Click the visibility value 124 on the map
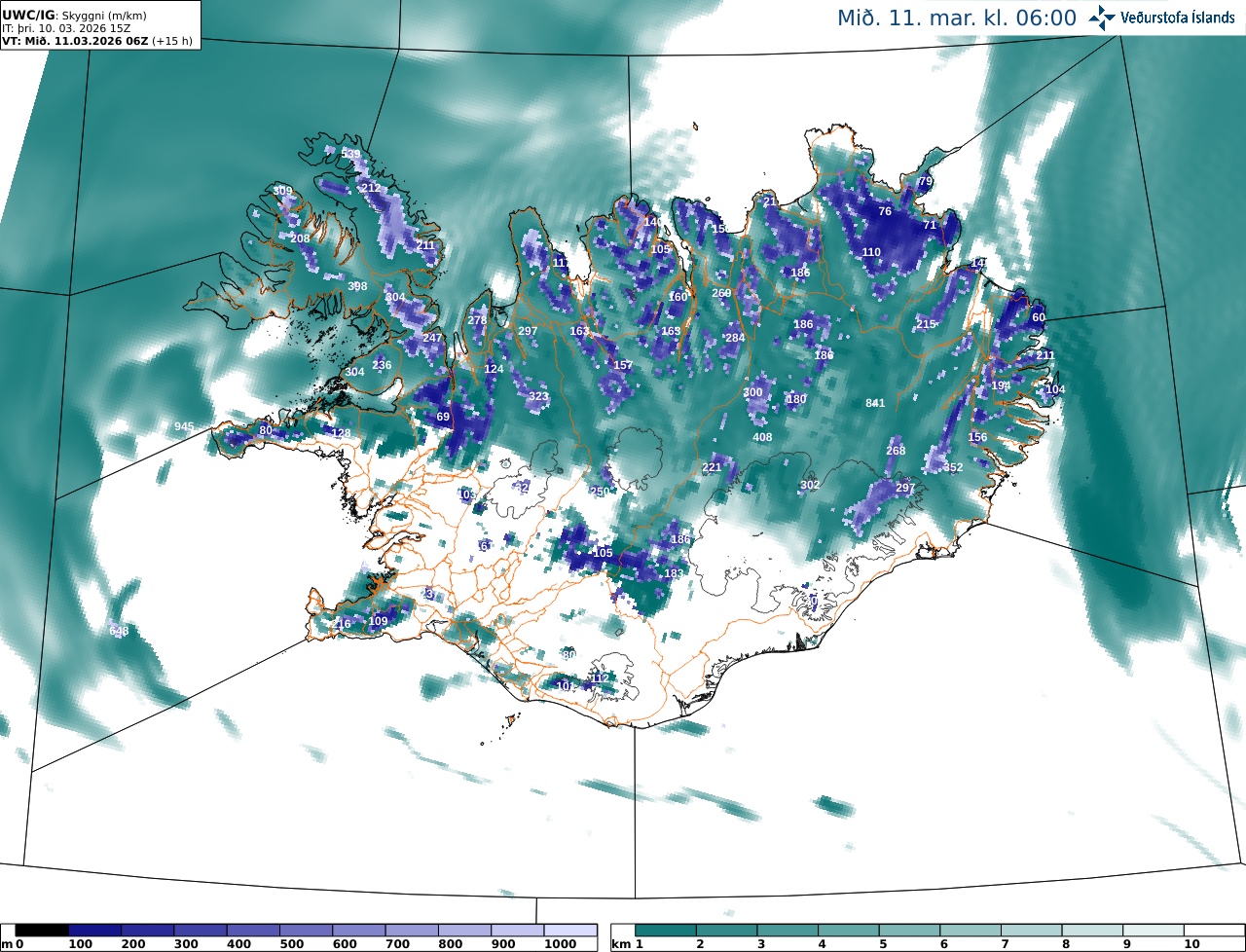The height and width of the screenshot is (952, 1246). click(x=495, y=369)
